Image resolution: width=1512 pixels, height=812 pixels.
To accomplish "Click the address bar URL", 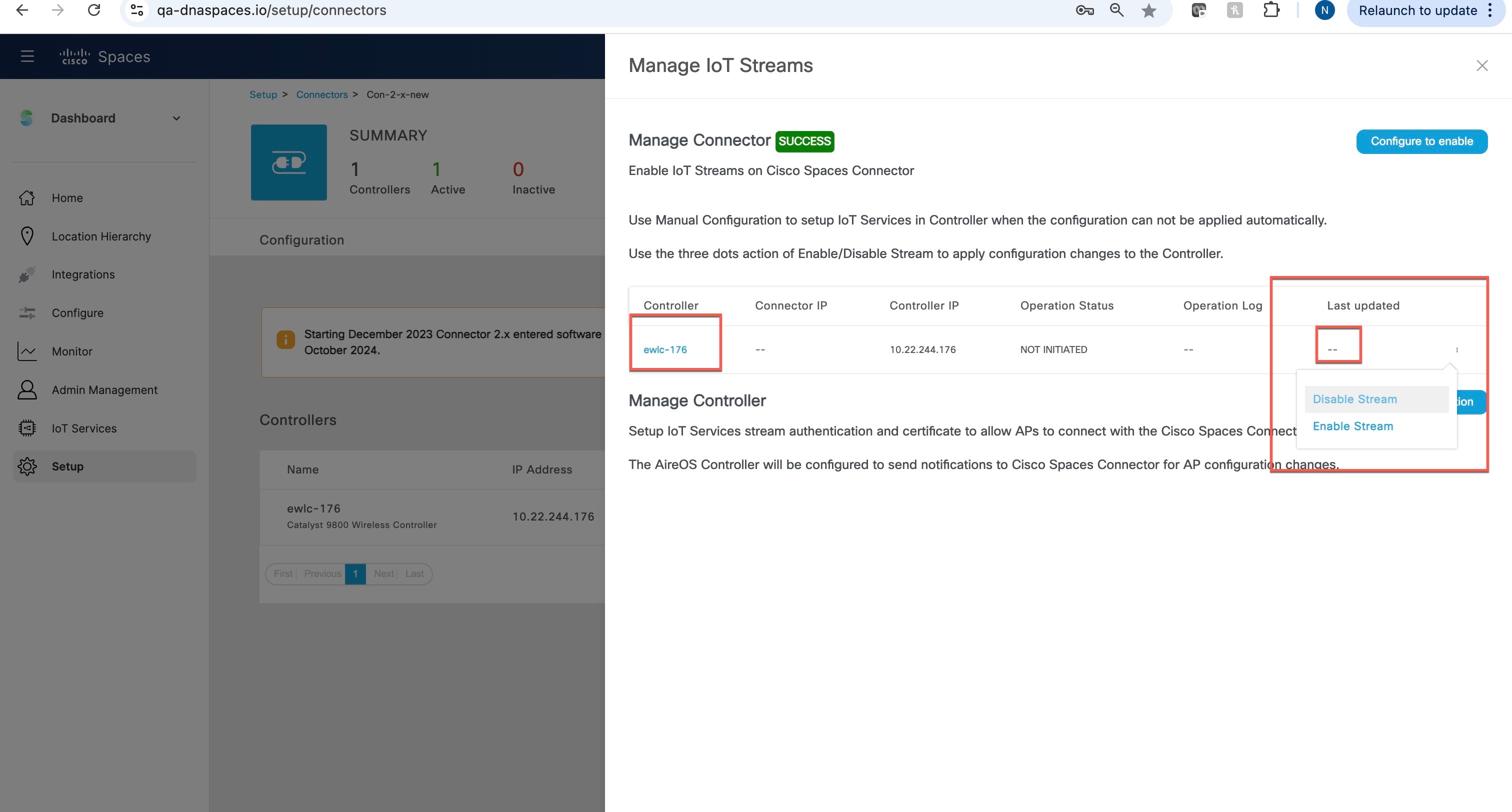I will [271, 10].
